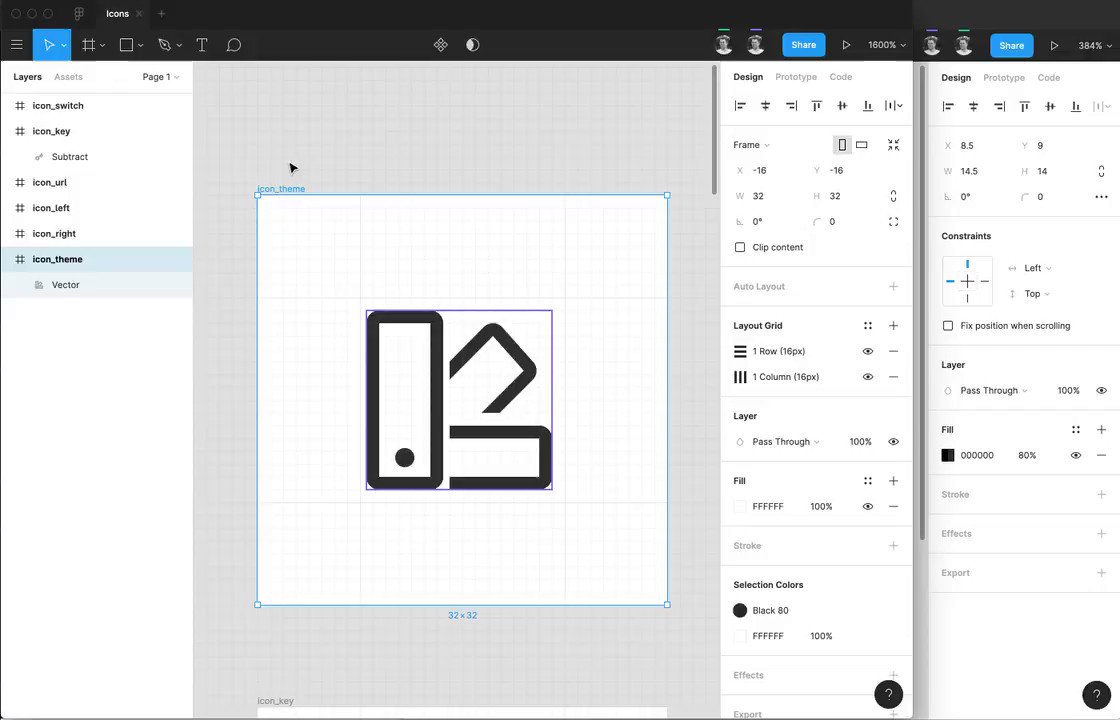Click the Figma home icon in title bar

pos(79,14)
